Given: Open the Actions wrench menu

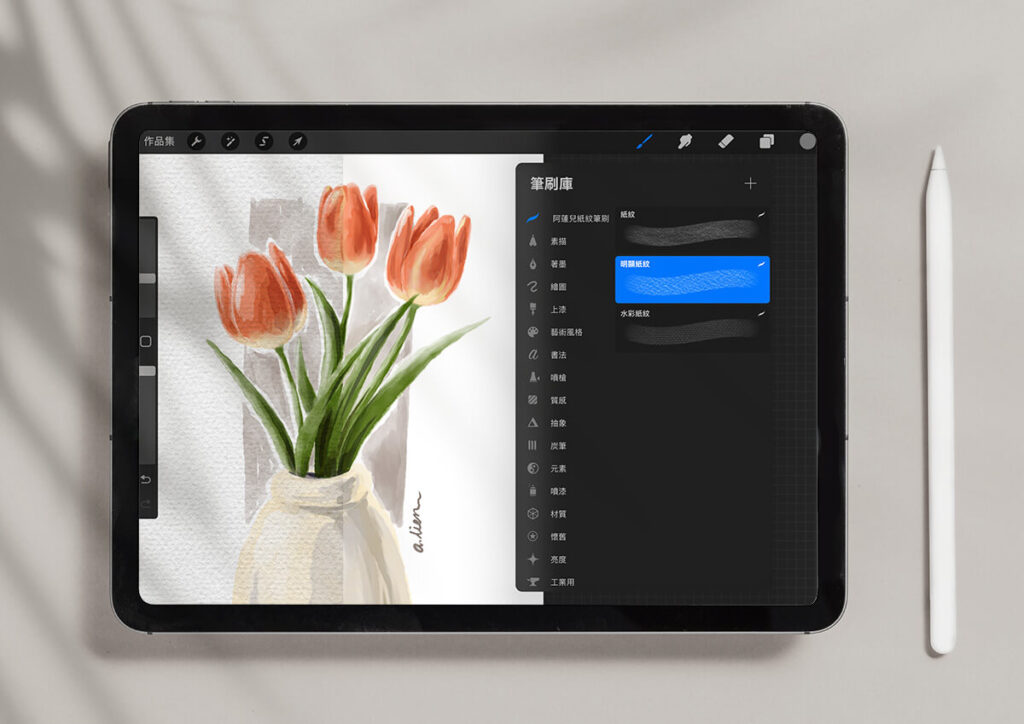Looking at the screenshot, I should pos(196,141).
